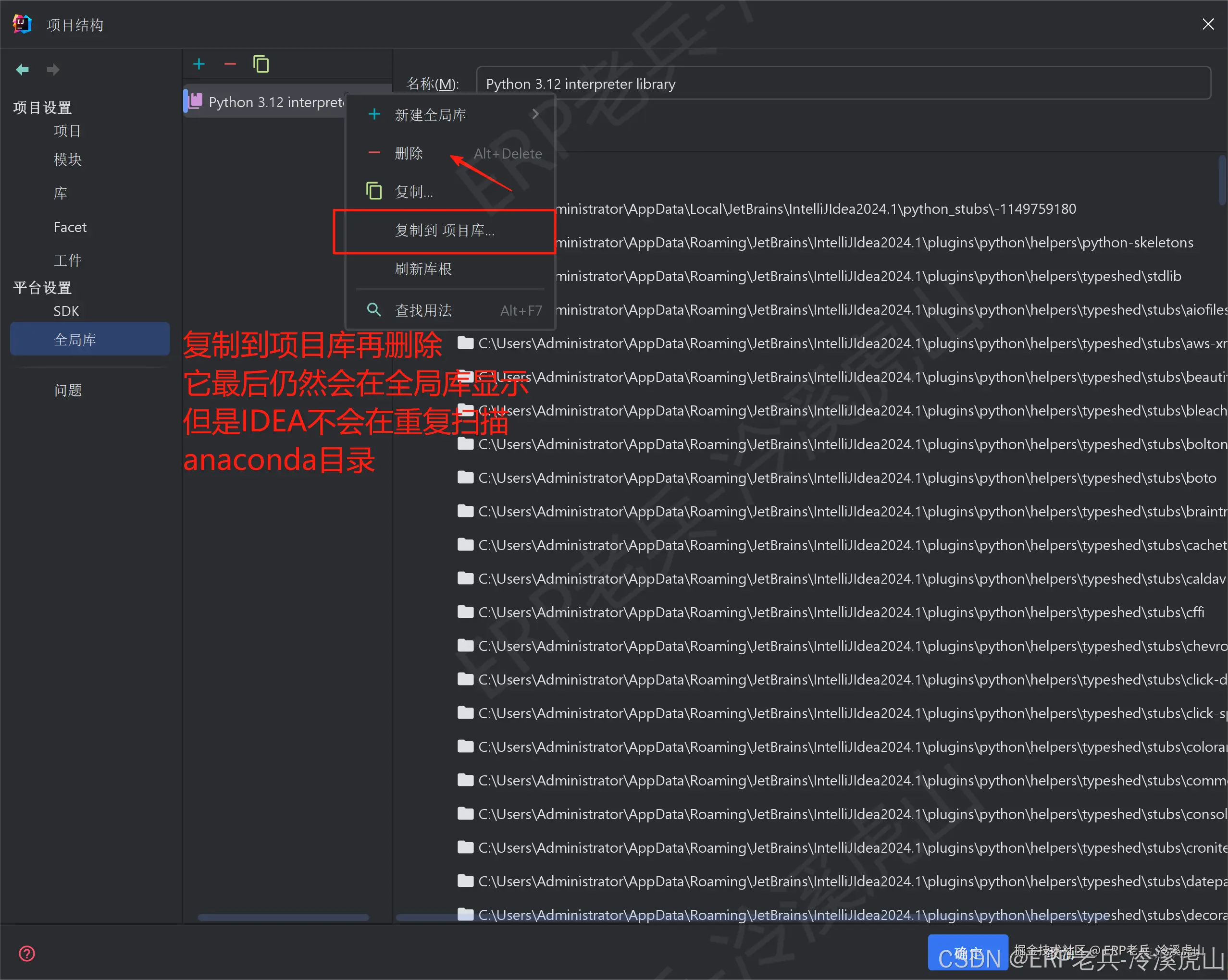Click the vertical scrollbar of path list
Viewport: 1228px width, 980px height.
1222,180
